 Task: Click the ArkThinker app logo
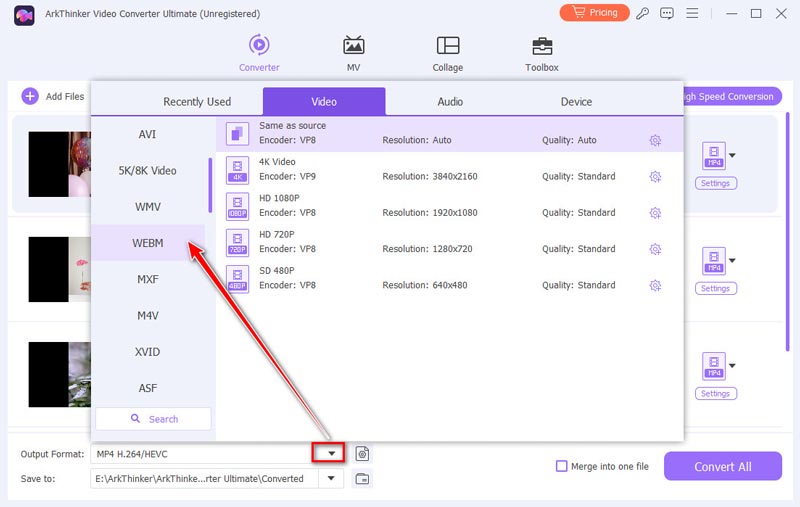point(24,15)
